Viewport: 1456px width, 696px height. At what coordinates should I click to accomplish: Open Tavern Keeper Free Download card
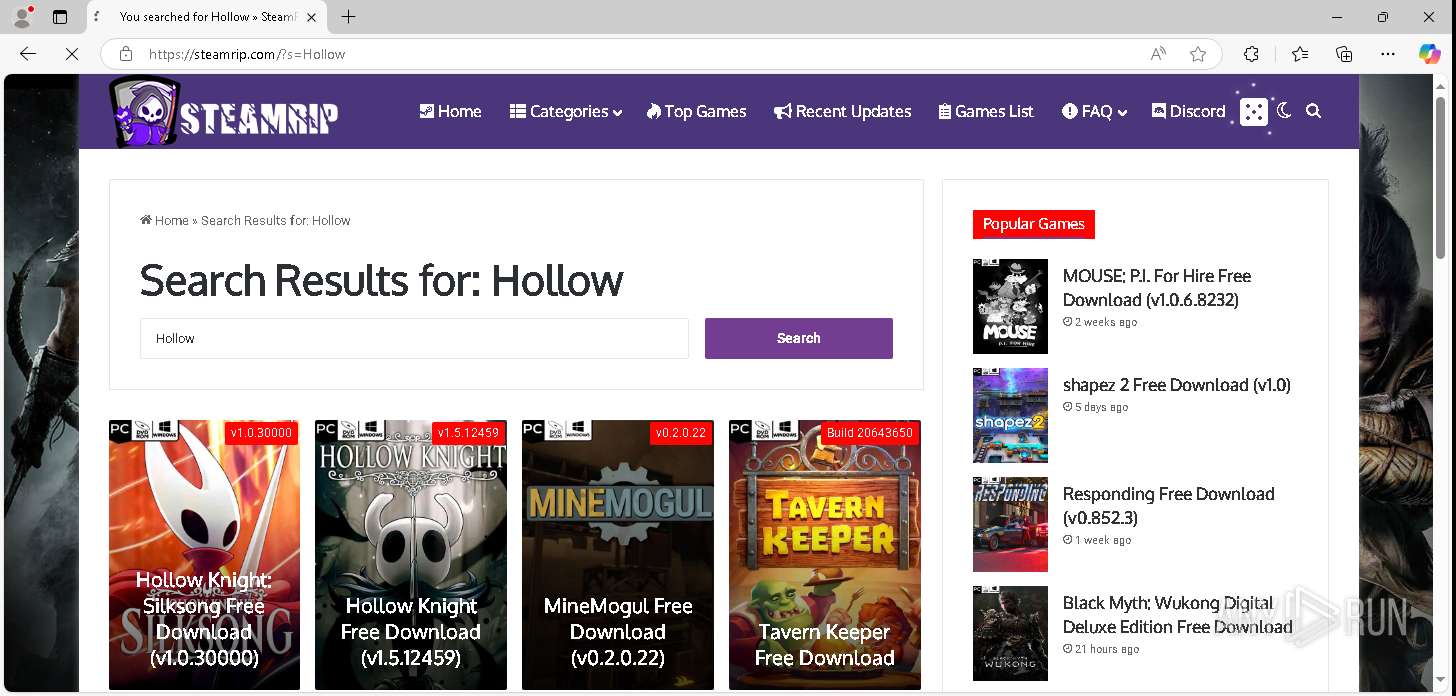tap(825, 555)
